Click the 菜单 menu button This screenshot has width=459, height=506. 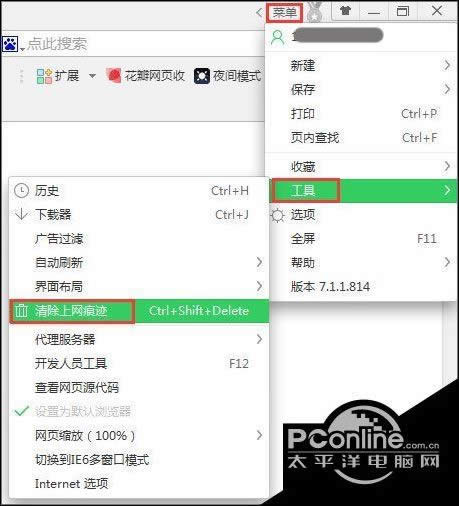(284, 13)
